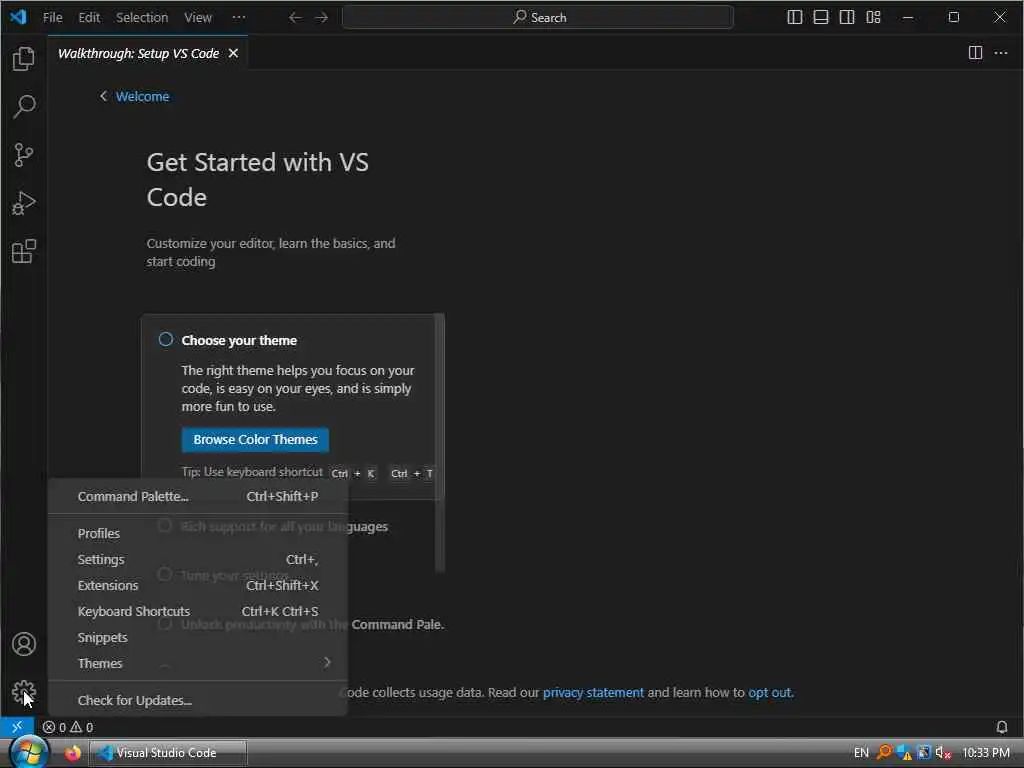Choose Profiles from manage menu

[x=198, y=534]
